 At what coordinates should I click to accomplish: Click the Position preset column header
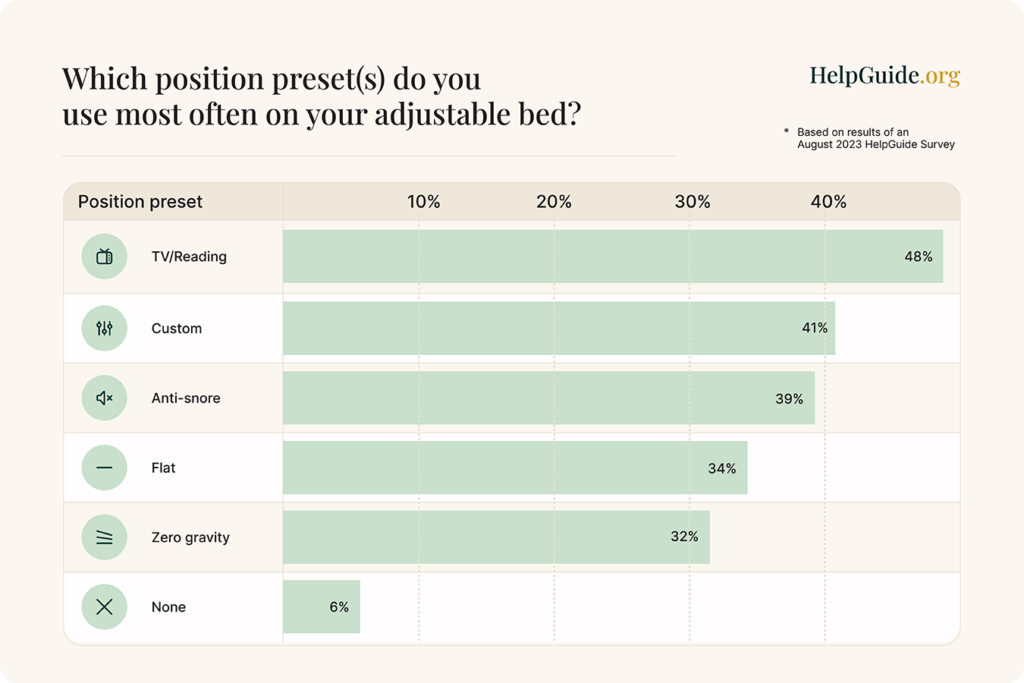coord(140,202)
